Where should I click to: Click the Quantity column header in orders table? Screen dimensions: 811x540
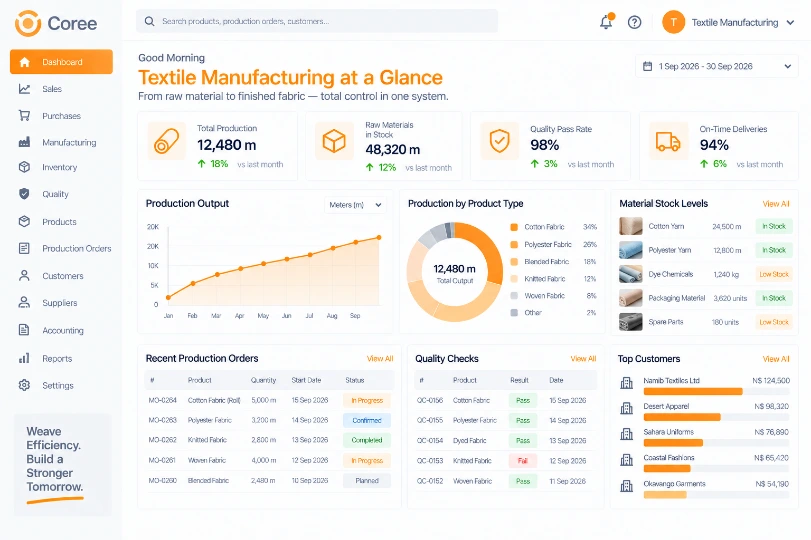click(263, 380)
